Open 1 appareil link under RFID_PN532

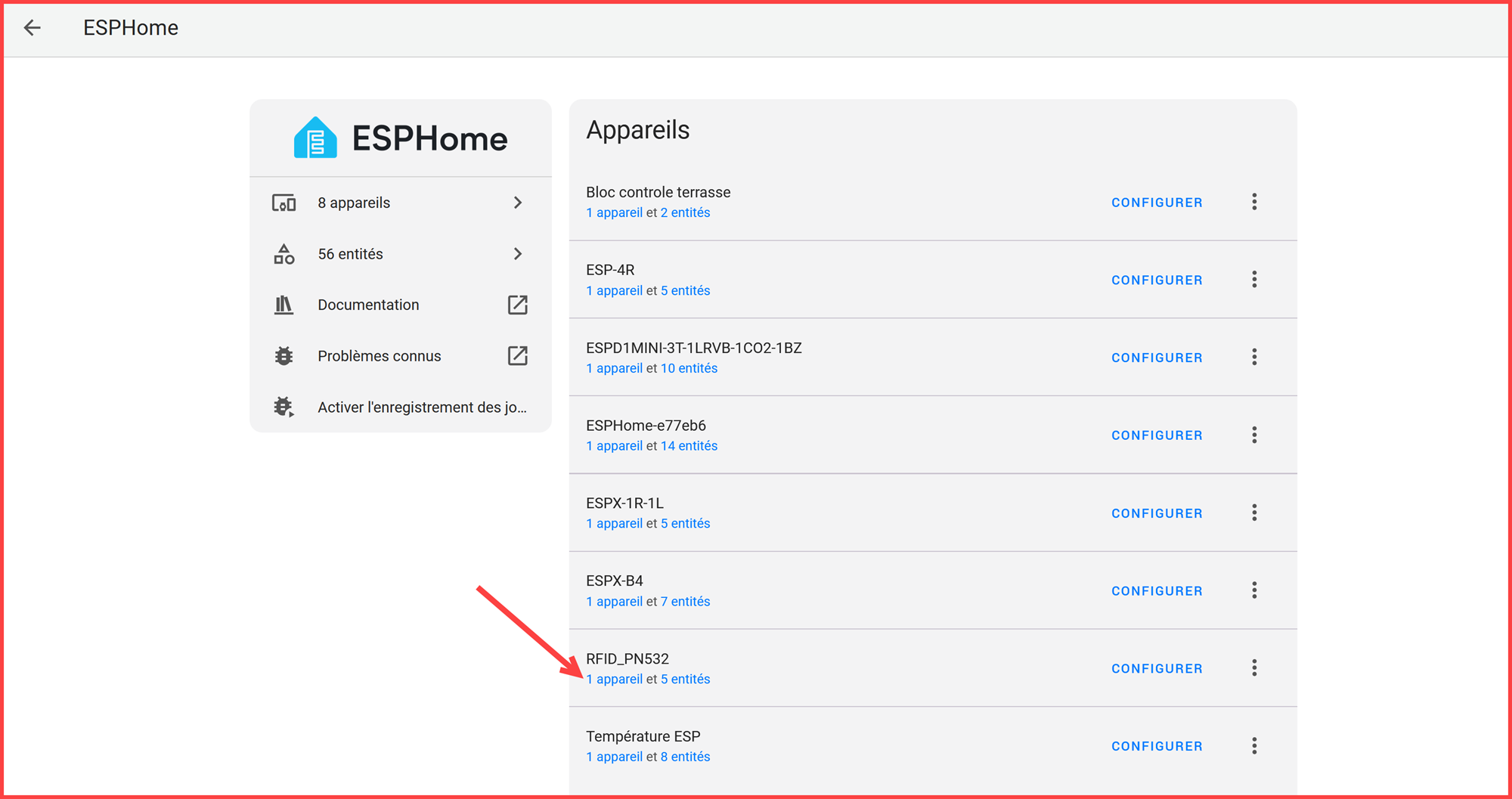[615, 679]
